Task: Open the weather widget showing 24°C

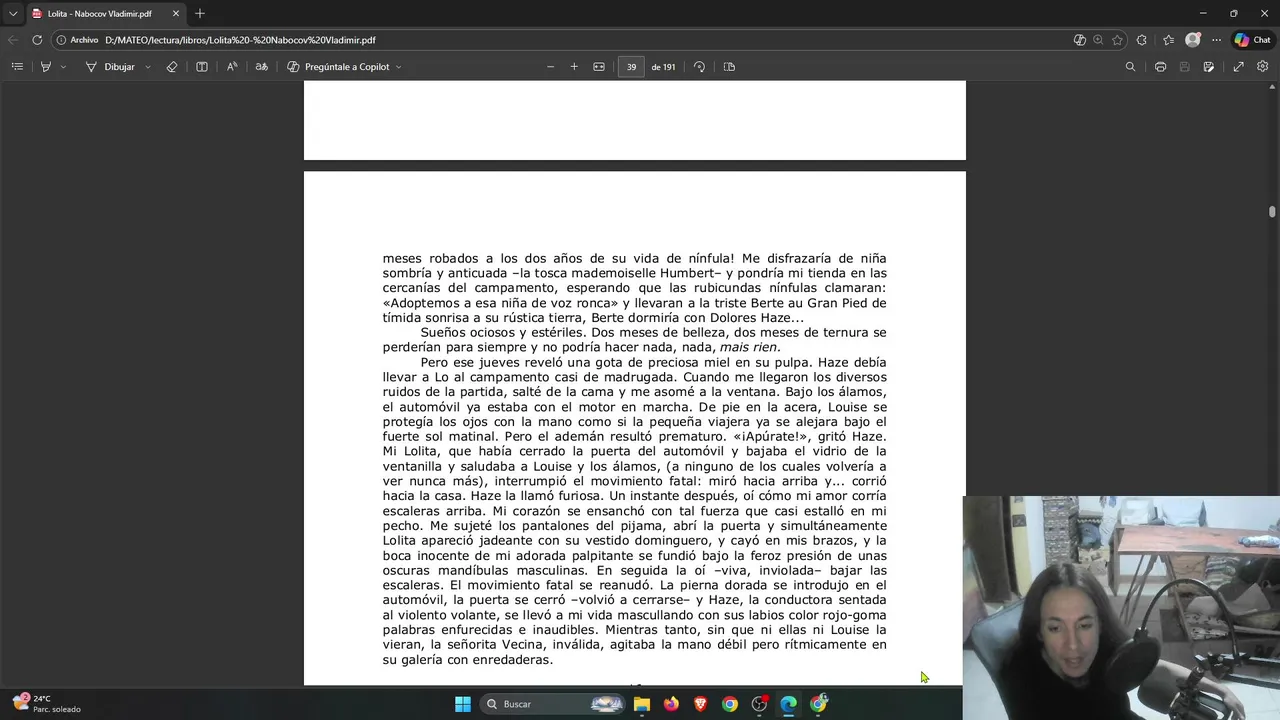Action: pos(47,704)
